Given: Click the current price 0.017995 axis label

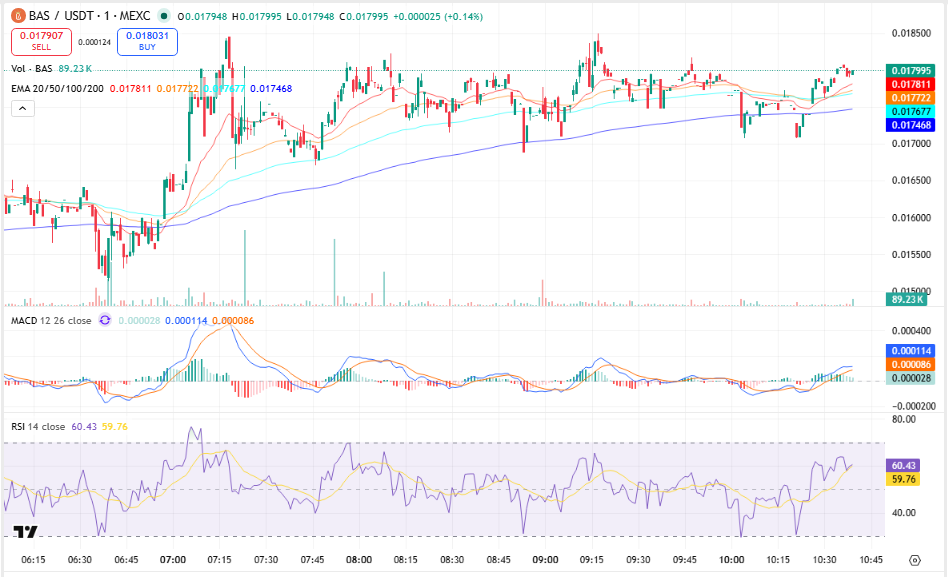Looking at the screenshot, I should tap(911, 71).
